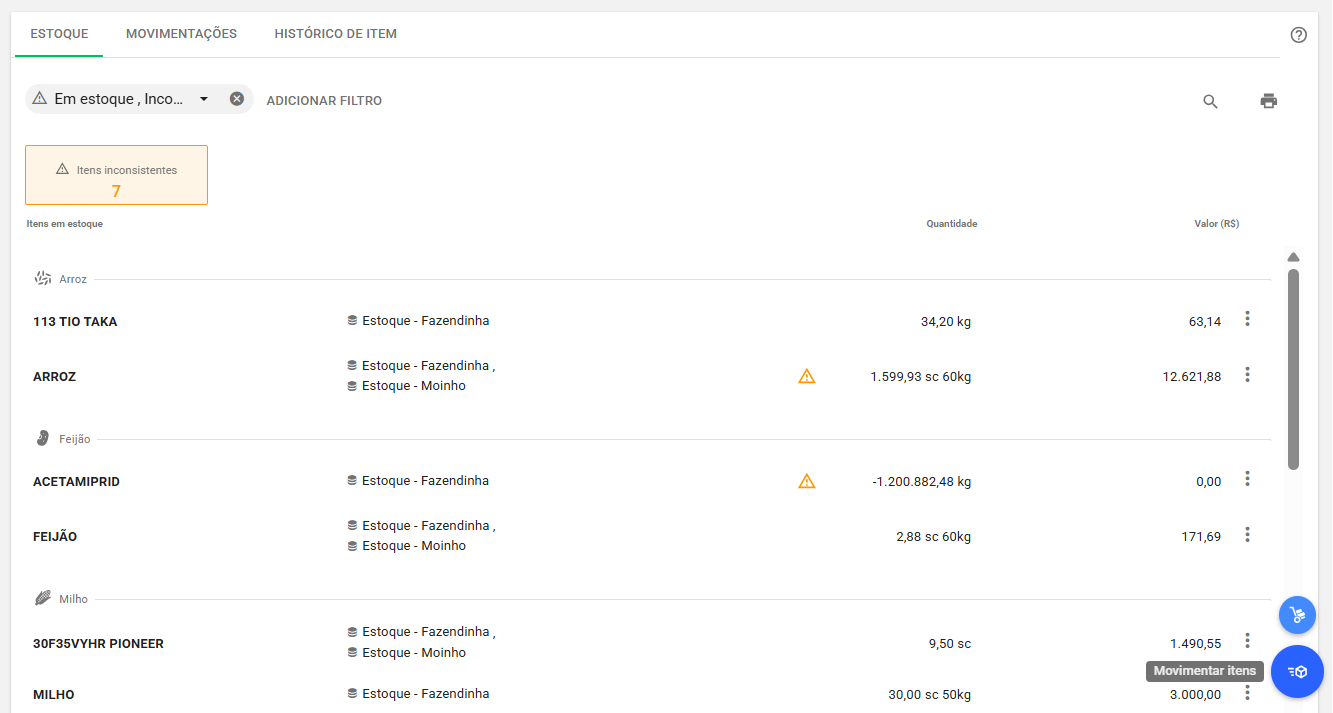Viewport: 1333px width, 713px height.
Task: Click the scroll-up arrow above the scrollbar
Action: click(x=1293, y=257)
